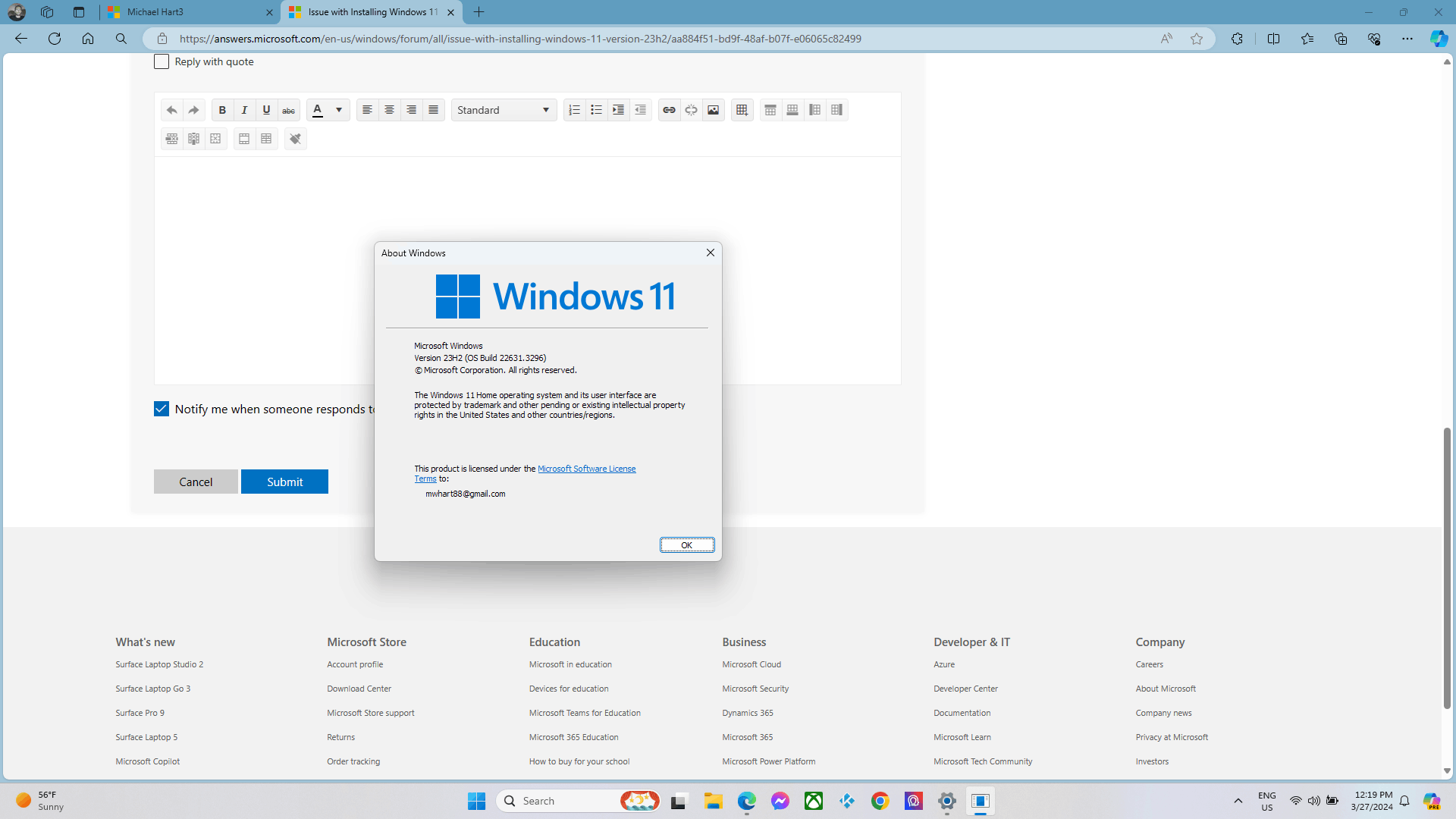Click the undo arrow in editor toolbar
This screenshot has width=1456, height=819.
point(172,110)
